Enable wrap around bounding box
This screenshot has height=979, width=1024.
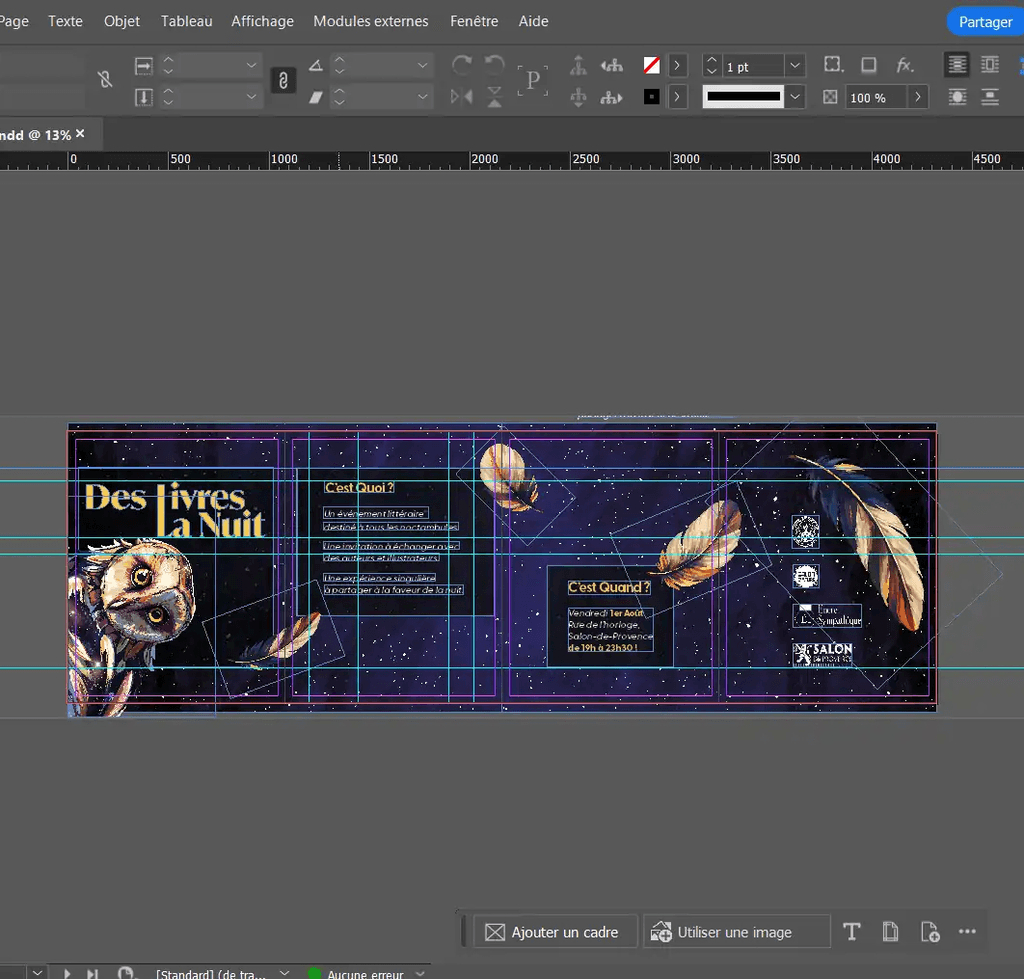pyautogui.click(x=990, y=65)
